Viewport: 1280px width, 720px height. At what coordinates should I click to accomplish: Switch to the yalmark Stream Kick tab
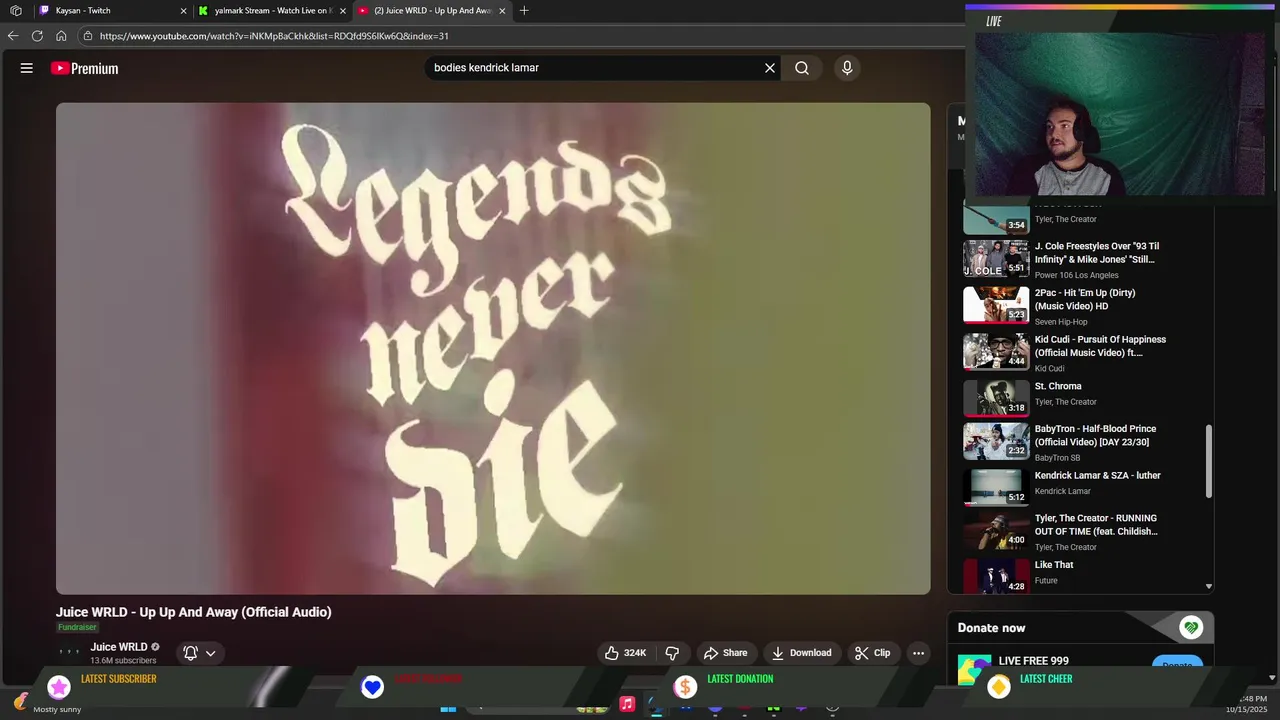tap(272, 11)
